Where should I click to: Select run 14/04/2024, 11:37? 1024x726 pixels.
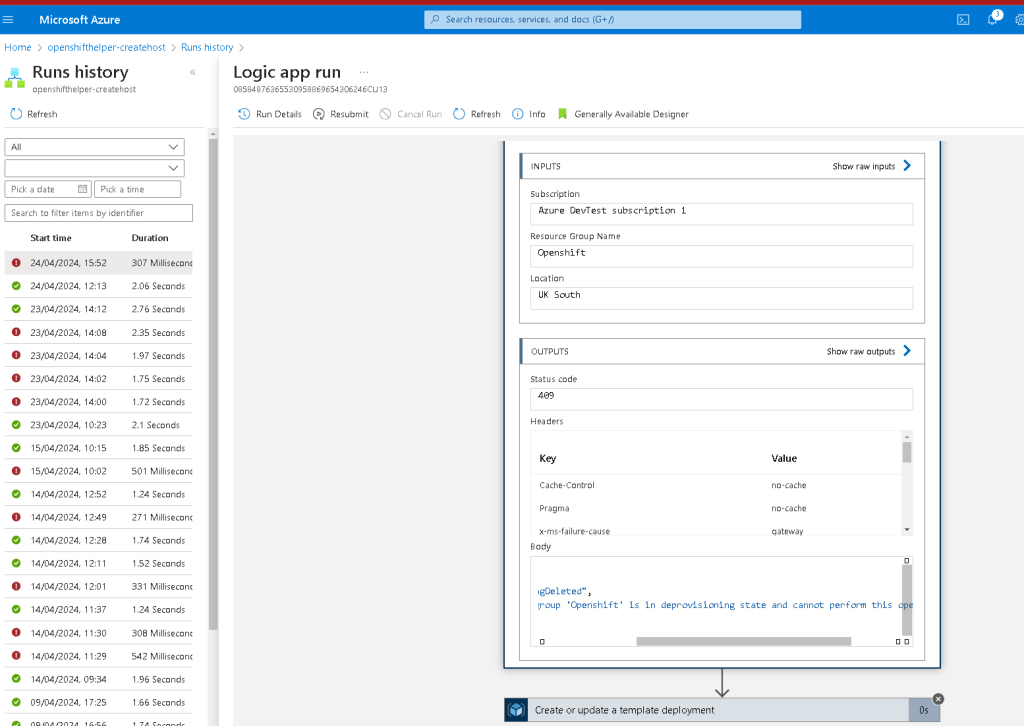[99, 610]
